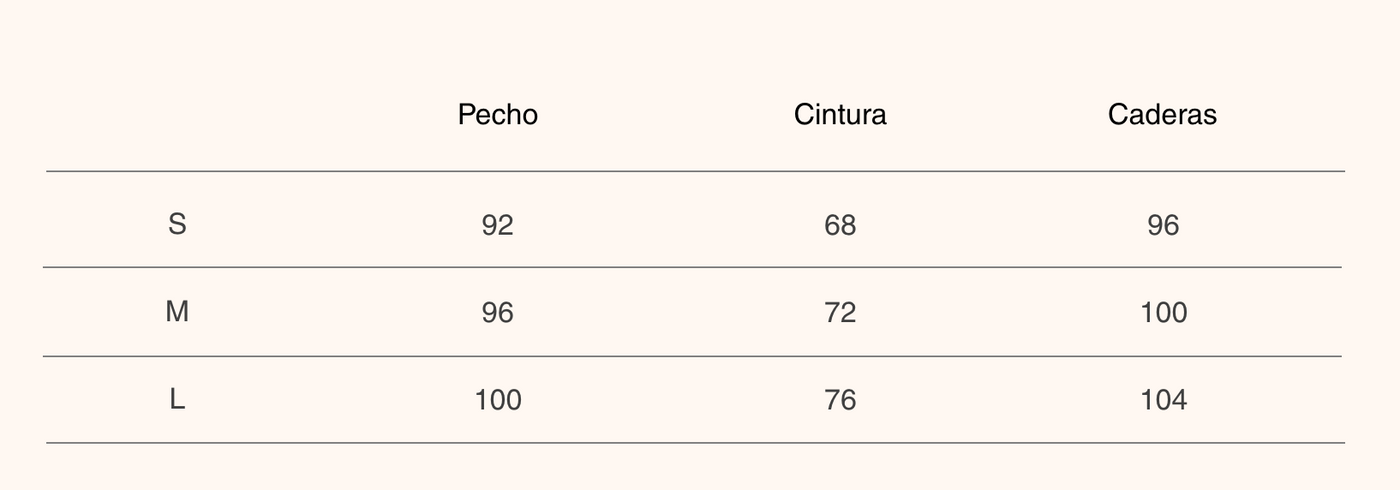Click the divider line between rows S and M
This screenshot has width=1400, height=490.
pyautogui.click(x=692, y=267)
